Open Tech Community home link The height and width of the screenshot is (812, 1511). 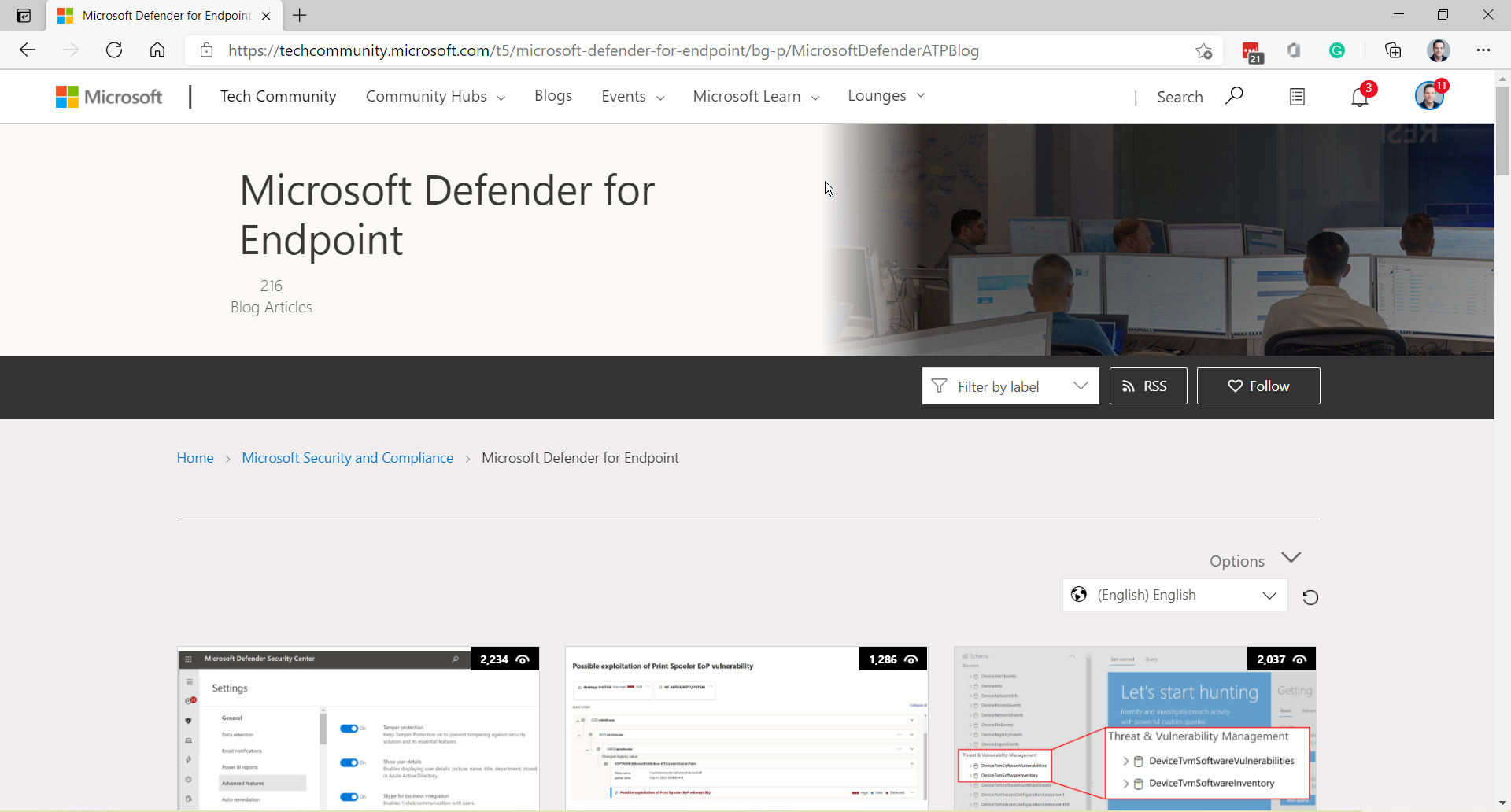279,96
